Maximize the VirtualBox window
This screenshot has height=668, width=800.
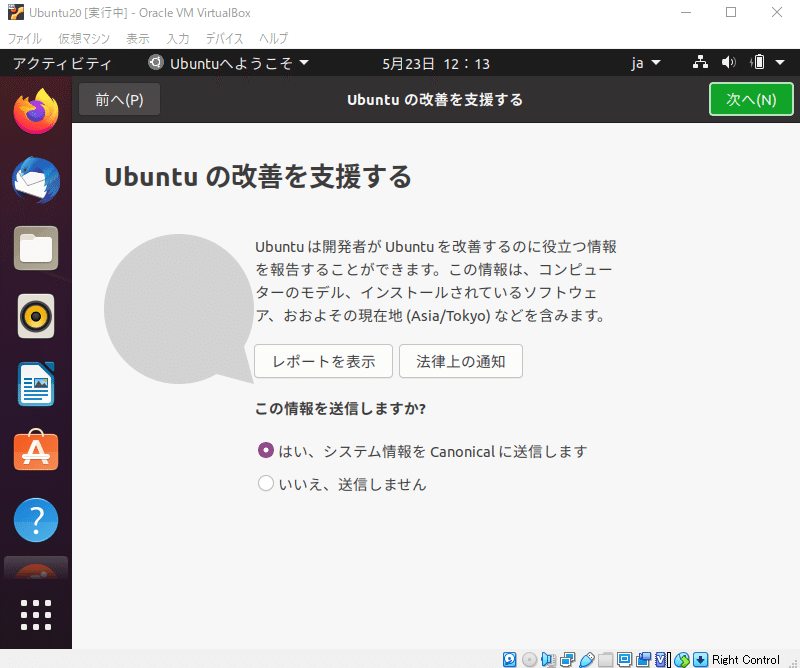pyautogui.click(x=731, y=12)
